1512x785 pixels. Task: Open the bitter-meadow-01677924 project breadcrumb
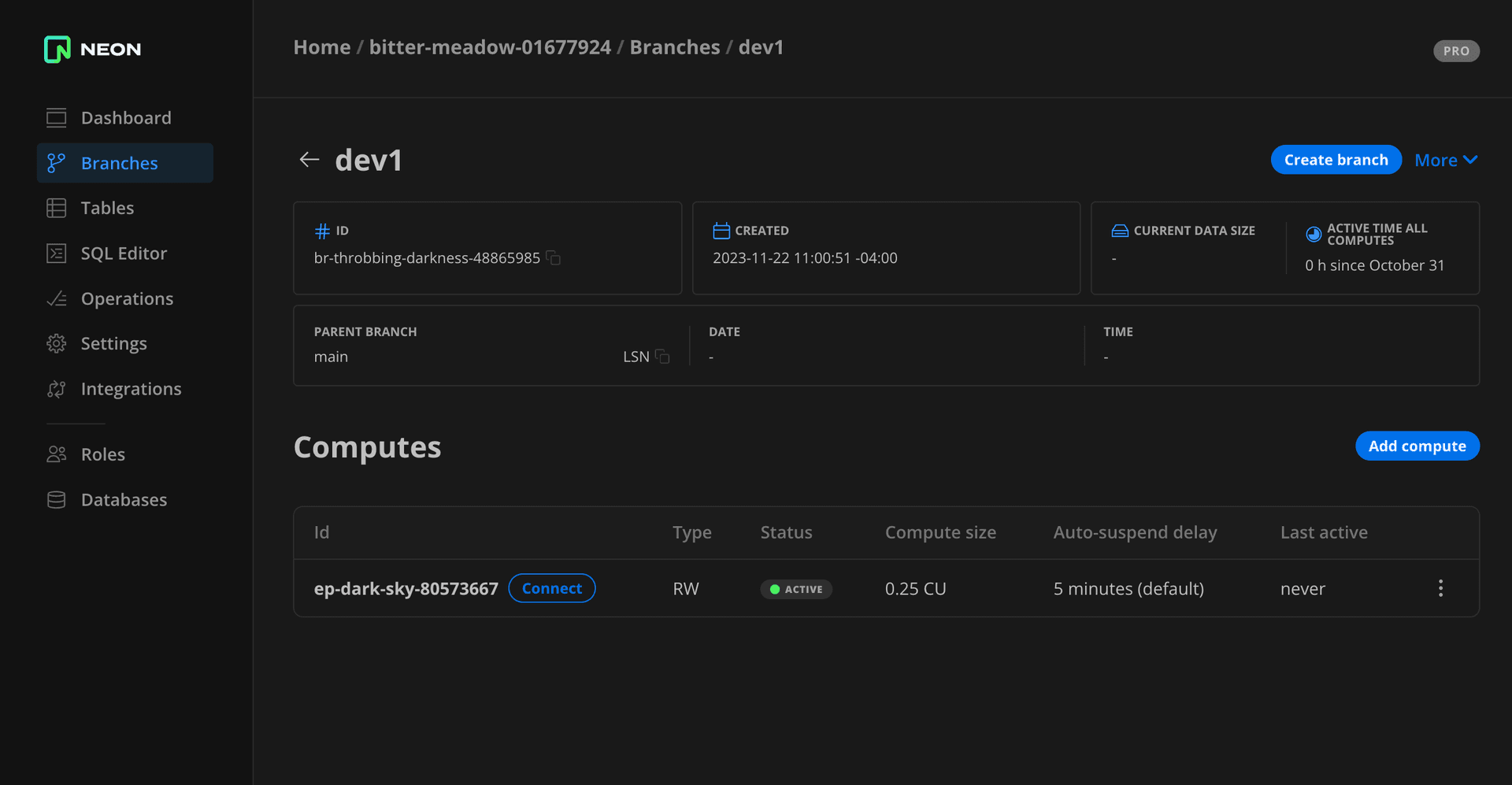pyautogui.click(x=489, y=47)
